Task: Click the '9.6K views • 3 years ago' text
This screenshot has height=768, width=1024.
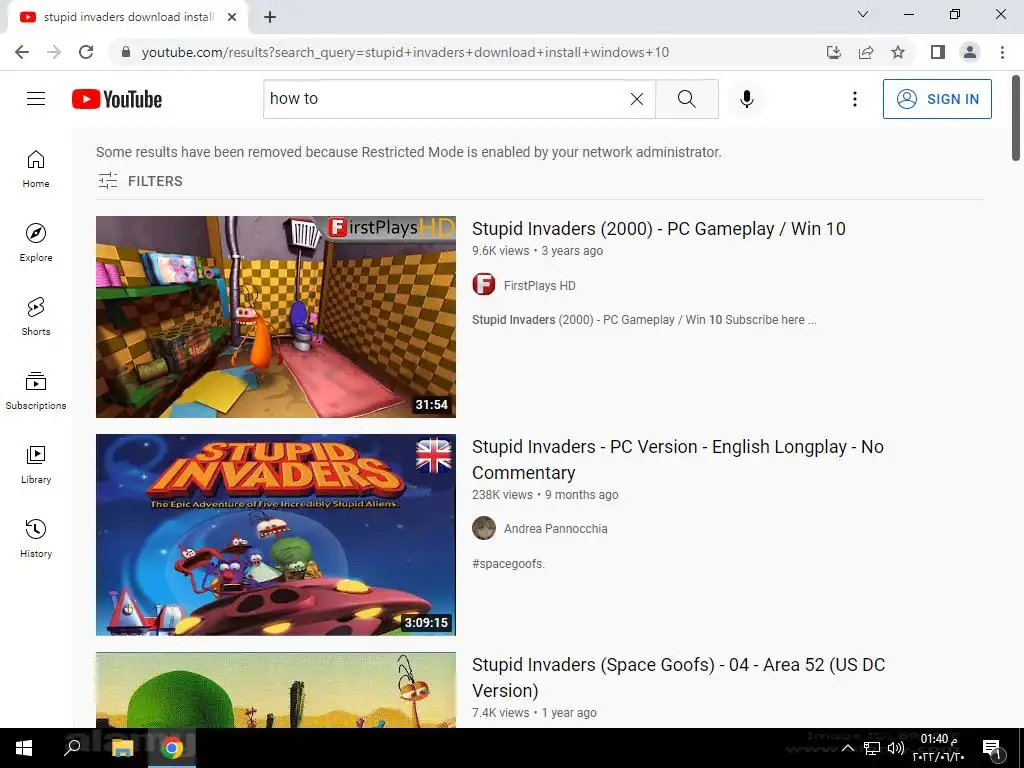Action: click(x=537, y=251)
